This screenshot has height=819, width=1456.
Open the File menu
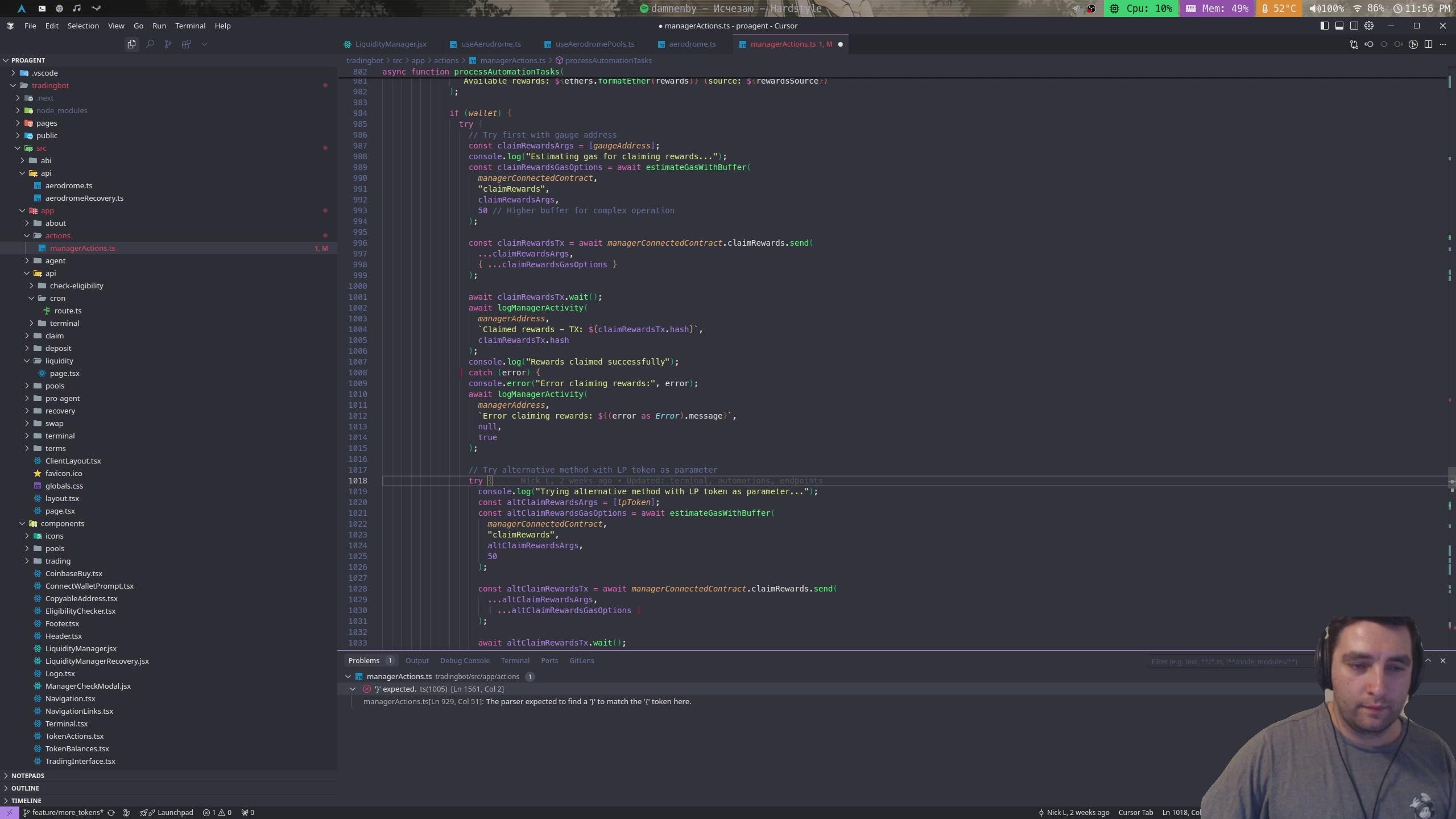[x=30, y=26]
